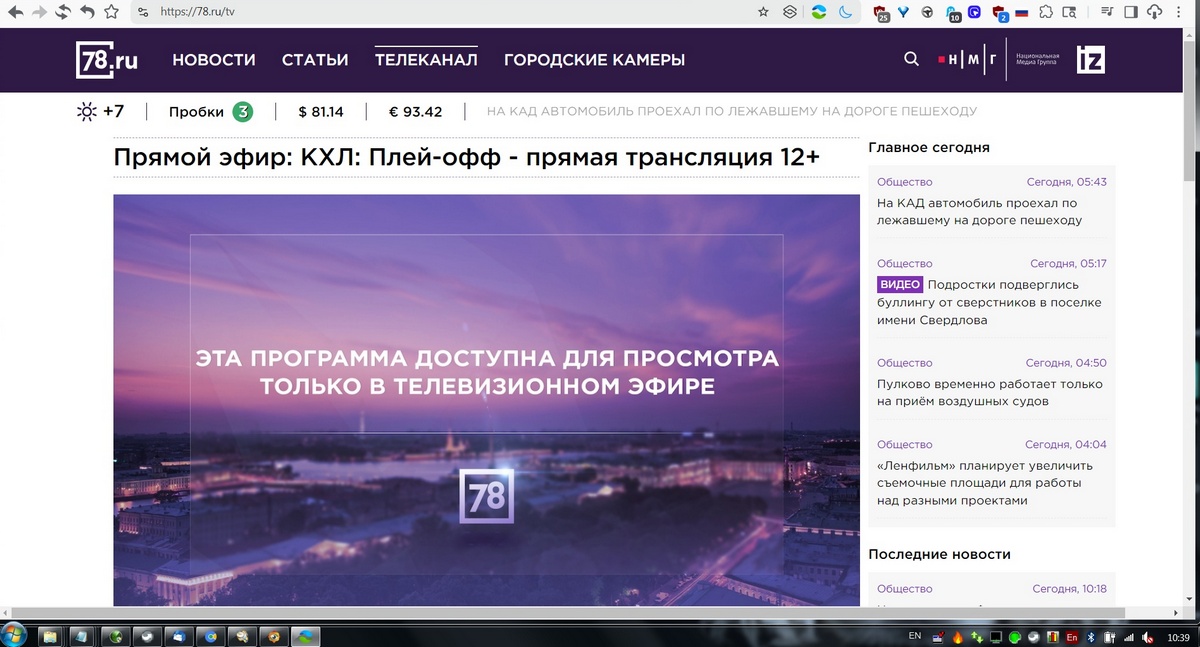Image resolution: width=1200 pixels, height=647 pixels.
Task: Click the steering wheel extension icon
Action: (927, 12)
